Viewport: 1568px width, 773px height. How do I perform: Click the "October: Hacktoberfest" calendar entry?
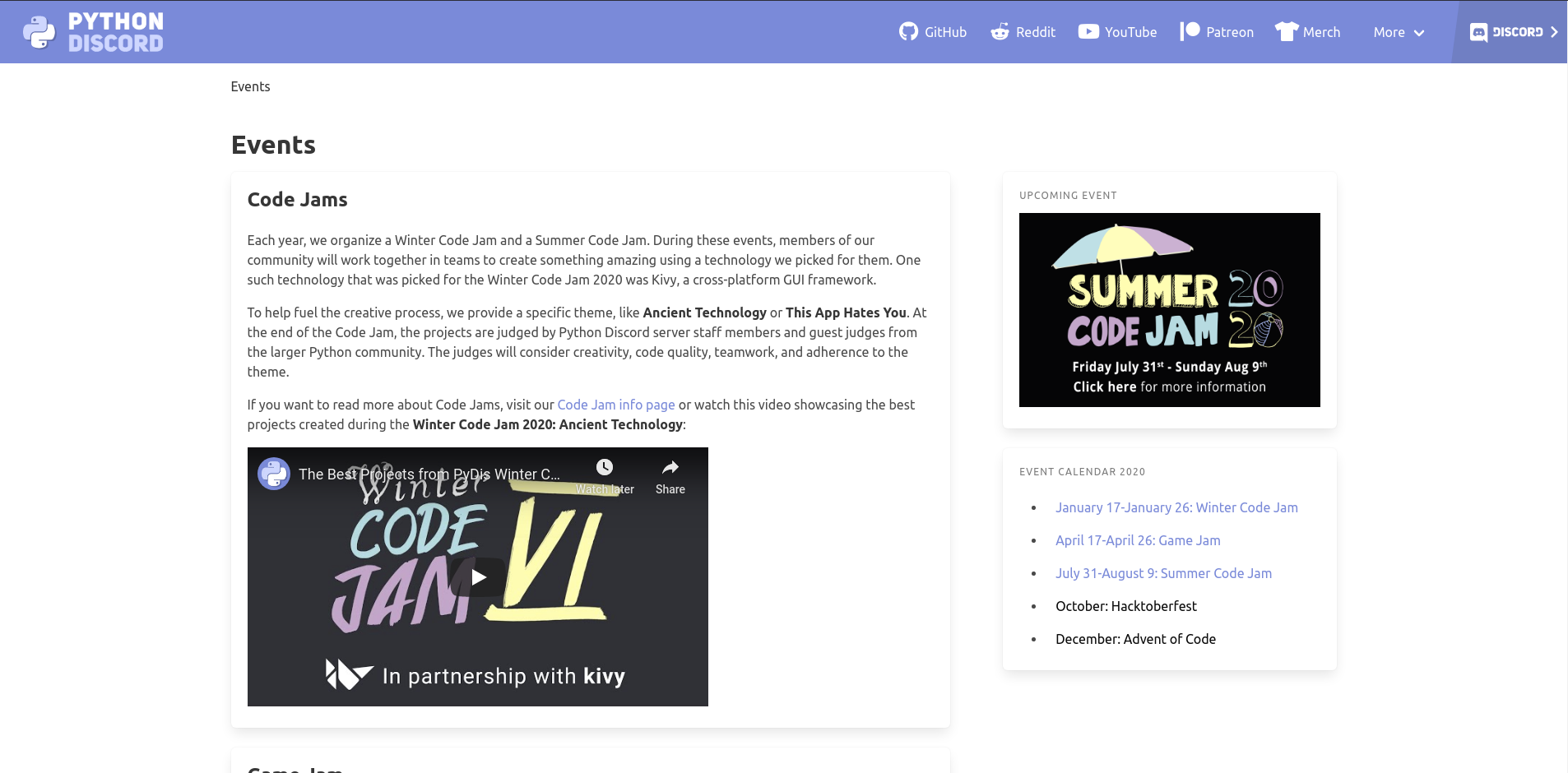(1125, 606)
